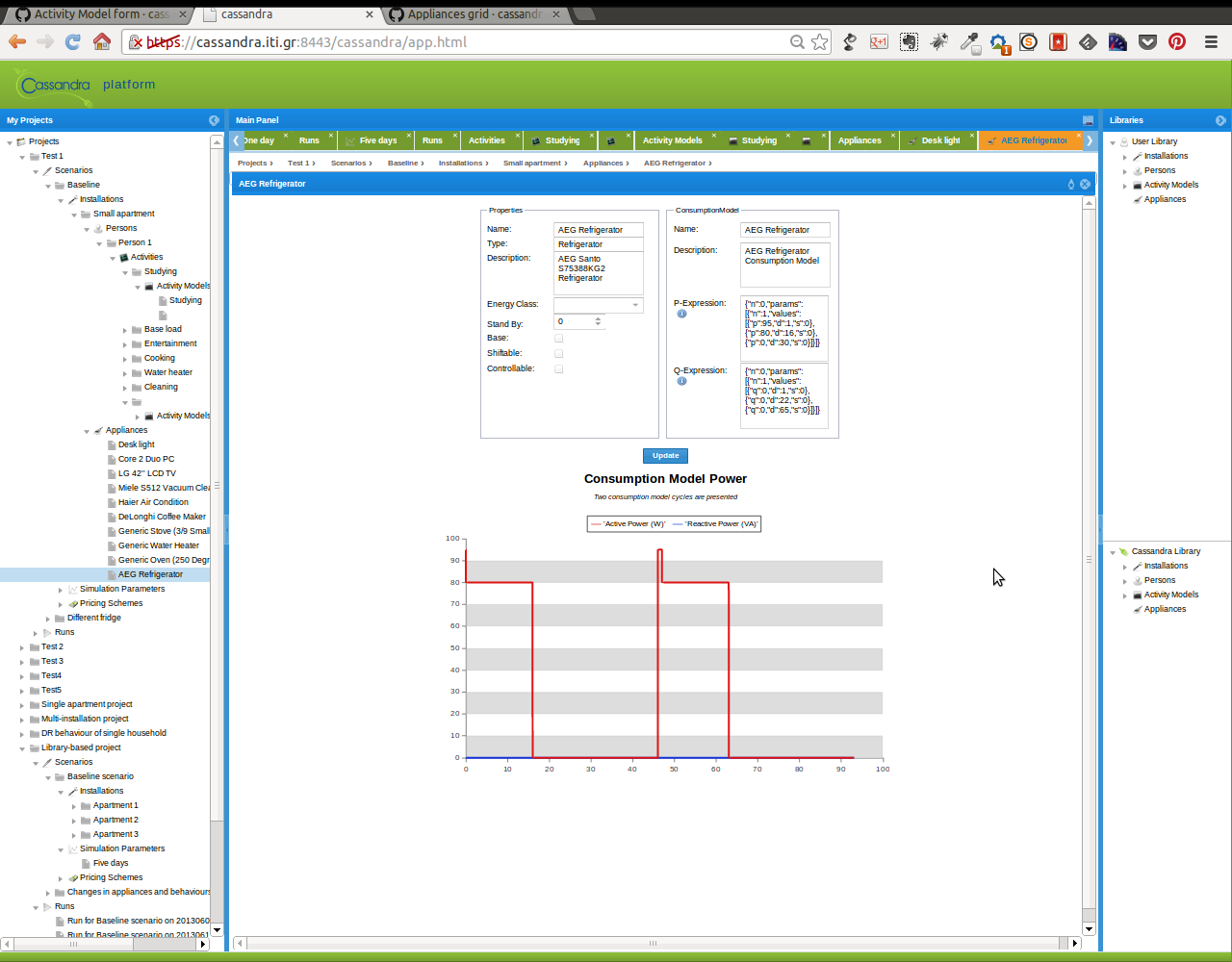Expand the Test 2 project
The height and width of the screenshot is (962, 1232).
[x=22, y=646]
